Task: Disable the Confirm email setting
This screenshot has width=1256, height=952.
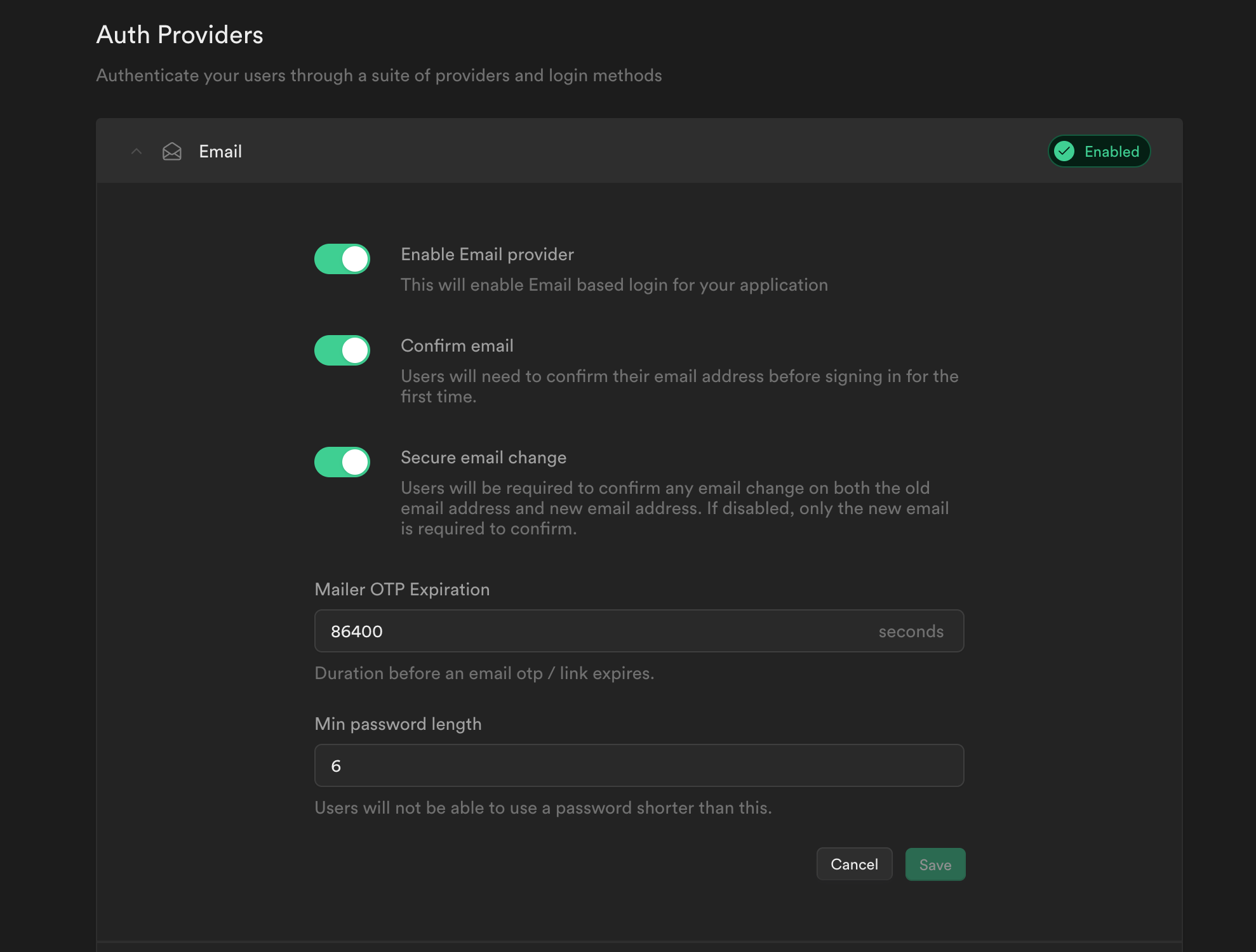Action: (x=342, y=350)
